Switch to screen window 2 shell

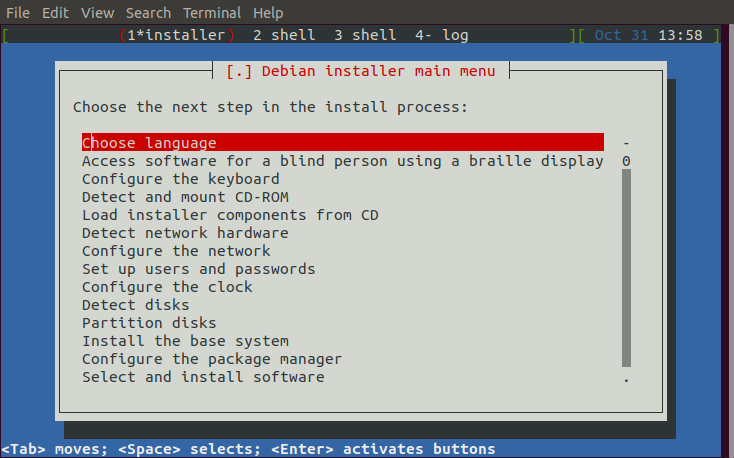pos(284,35)
